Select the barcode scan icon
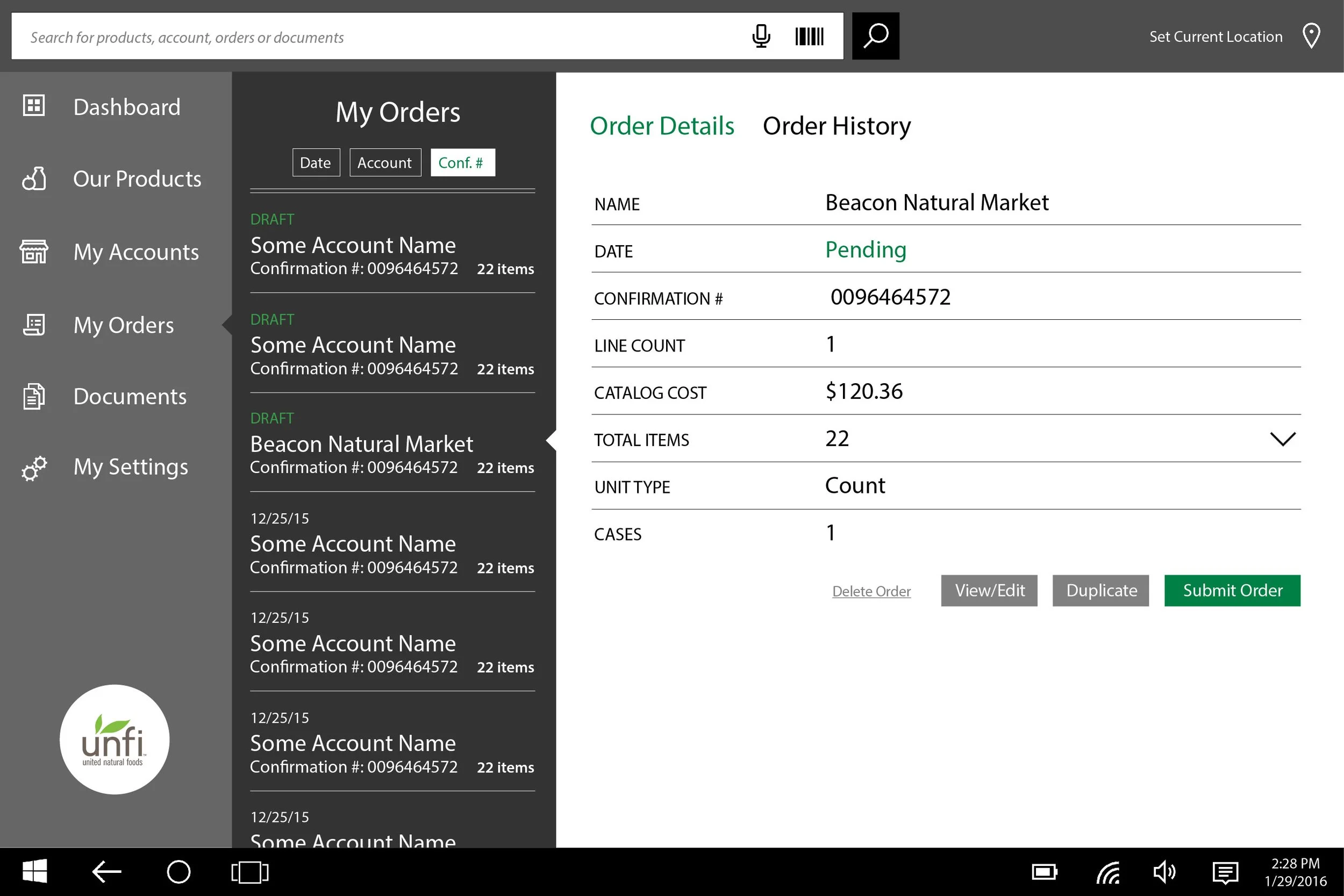The height and width of the screenshot is (896, 1344). coord(809,36)
